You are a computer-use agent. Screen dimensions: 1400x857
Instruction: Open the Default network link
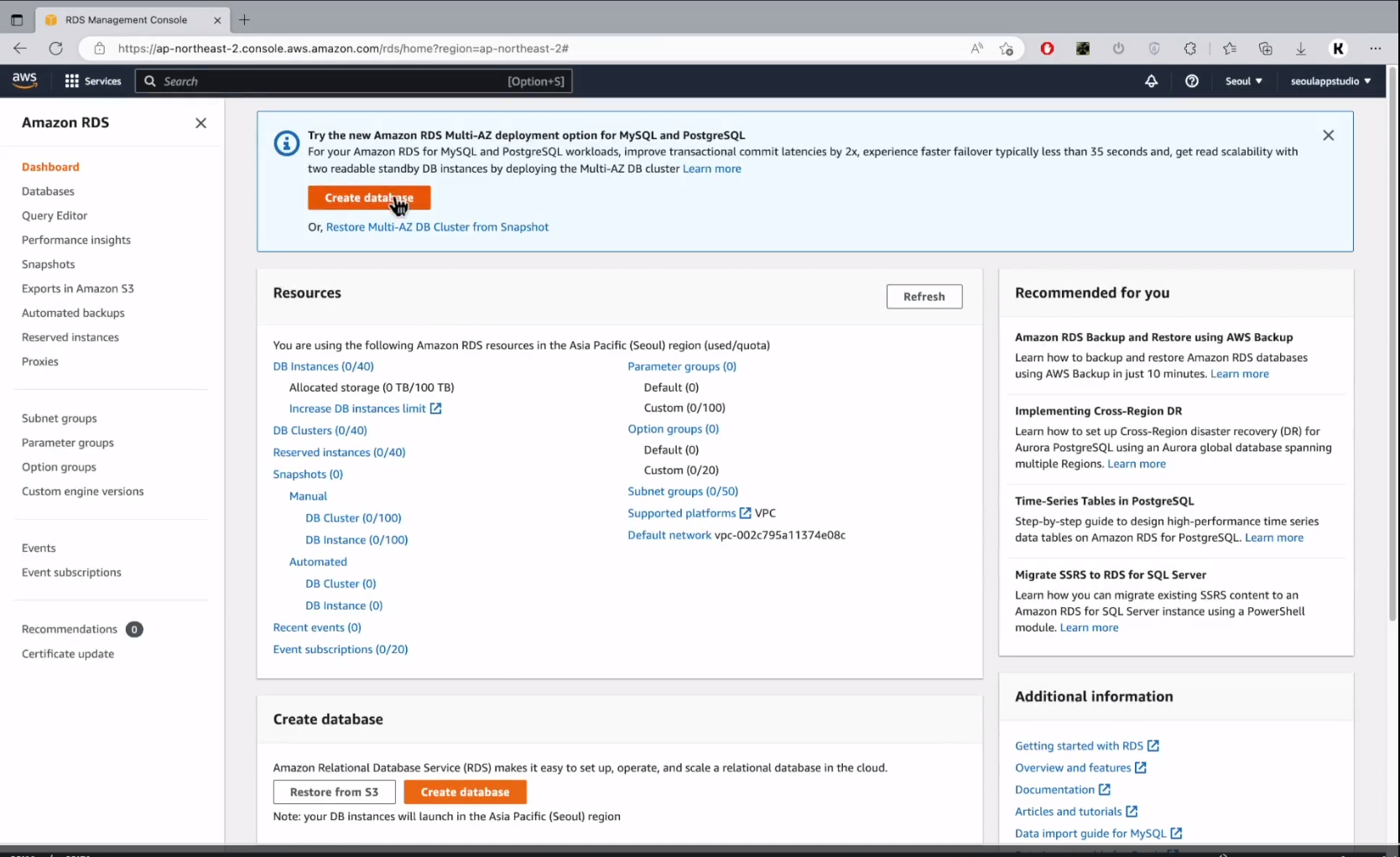669,535
